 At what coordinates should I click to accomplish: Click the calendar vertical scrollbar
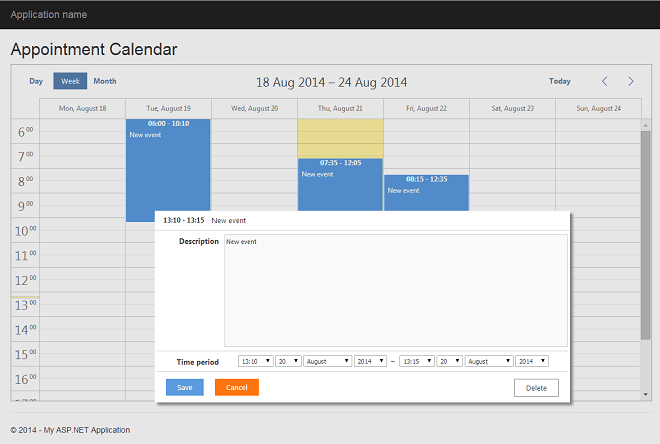tap(645, 235)
